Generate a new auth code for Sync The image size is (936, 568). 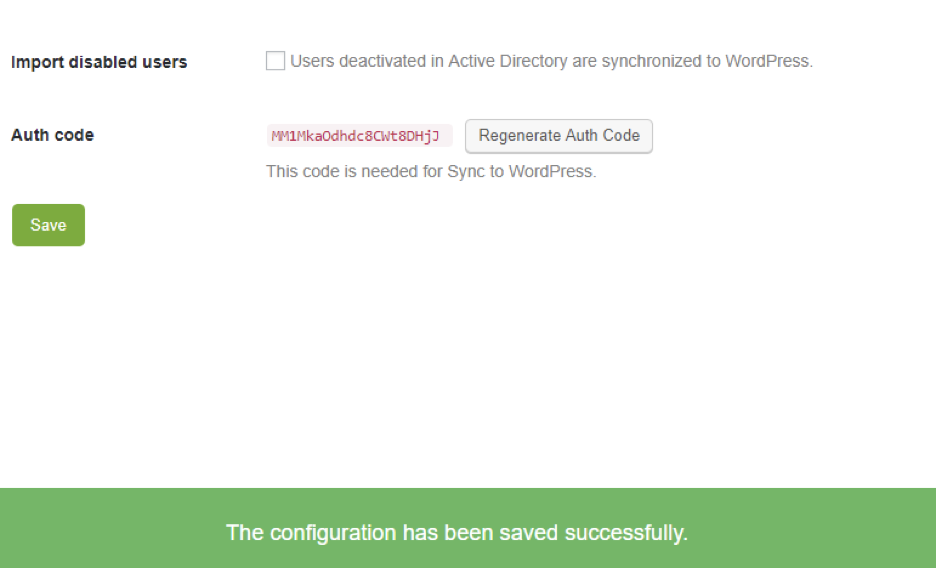[559, 136]
